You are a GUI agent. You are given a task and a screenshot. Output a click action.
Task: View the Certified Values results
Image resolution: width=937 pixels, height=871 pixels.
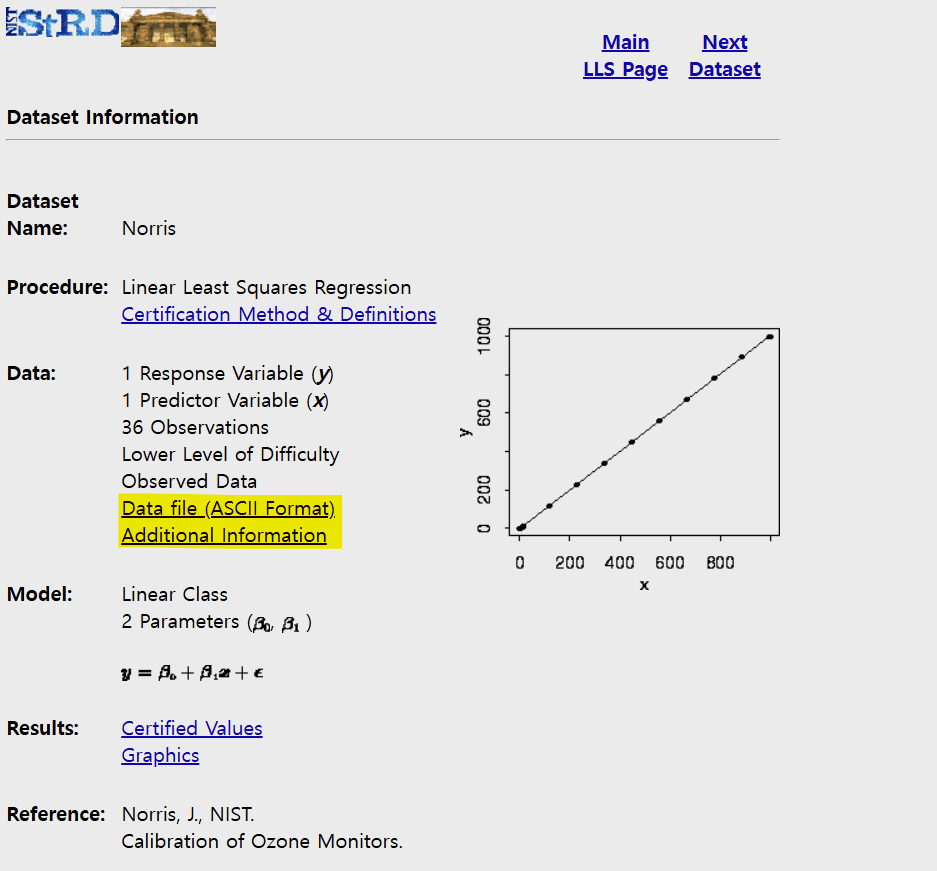click(x=192, y=728)
